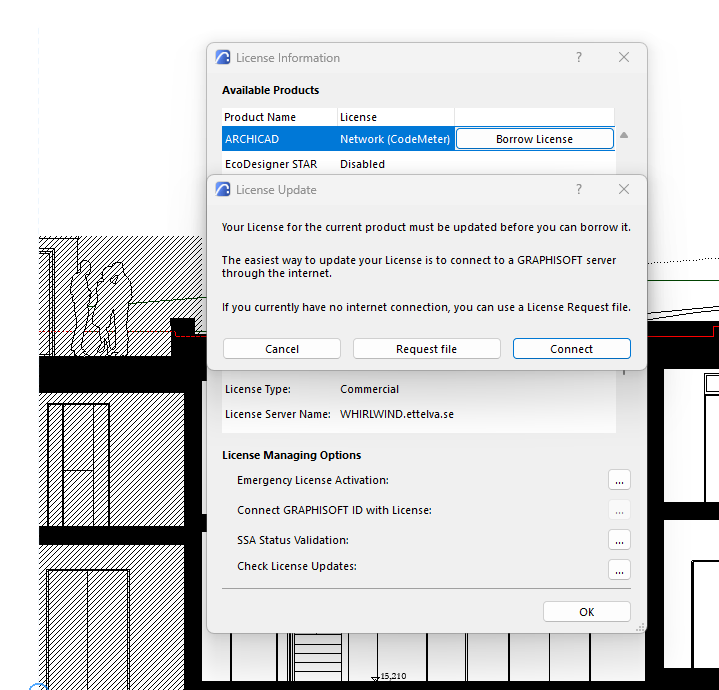Image resolution: width=719 pixels, height=690 pixels.
Task: Click the human silhouette figures in drawing
Action: [x=101, y=307]
